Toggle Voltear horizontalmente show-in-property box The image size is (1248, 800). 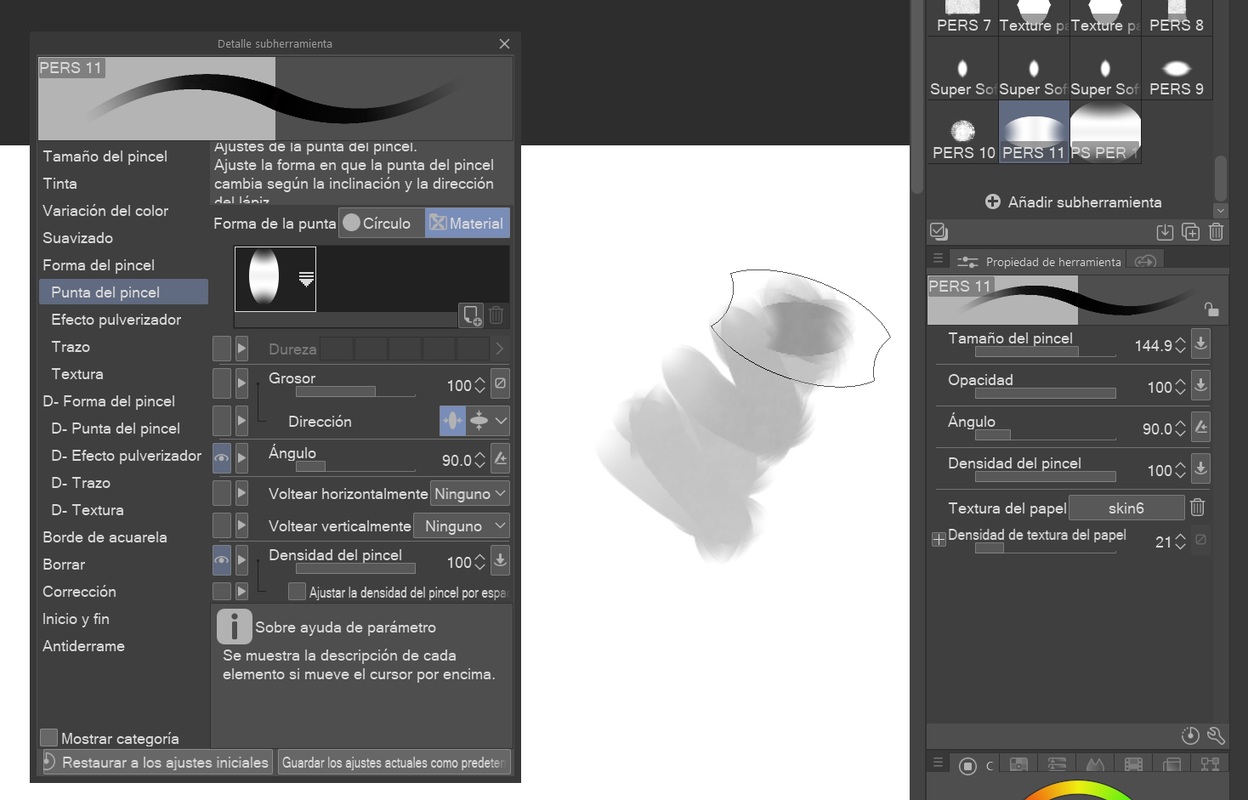[222, 493]
